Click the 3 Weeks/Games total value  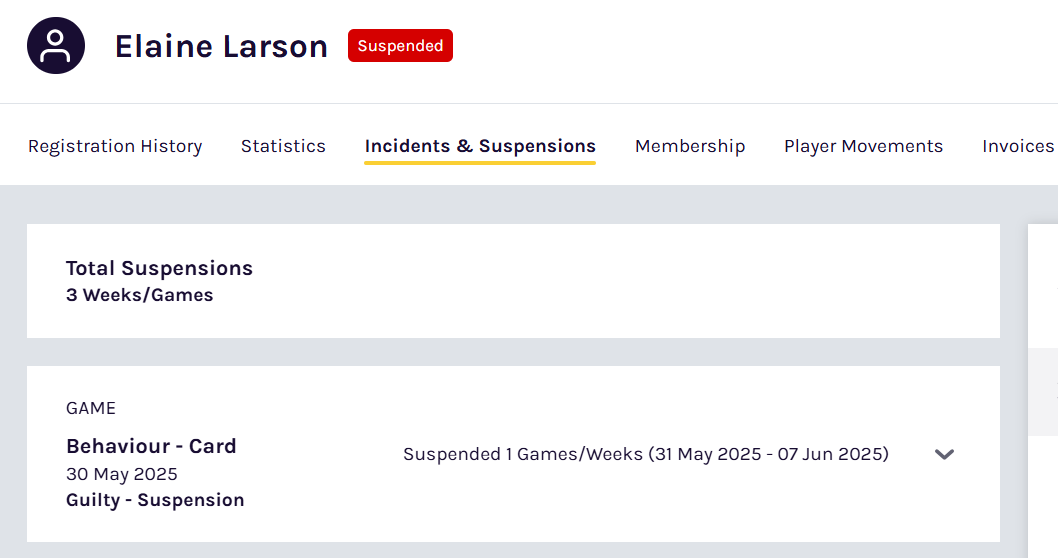coord(139,295)
